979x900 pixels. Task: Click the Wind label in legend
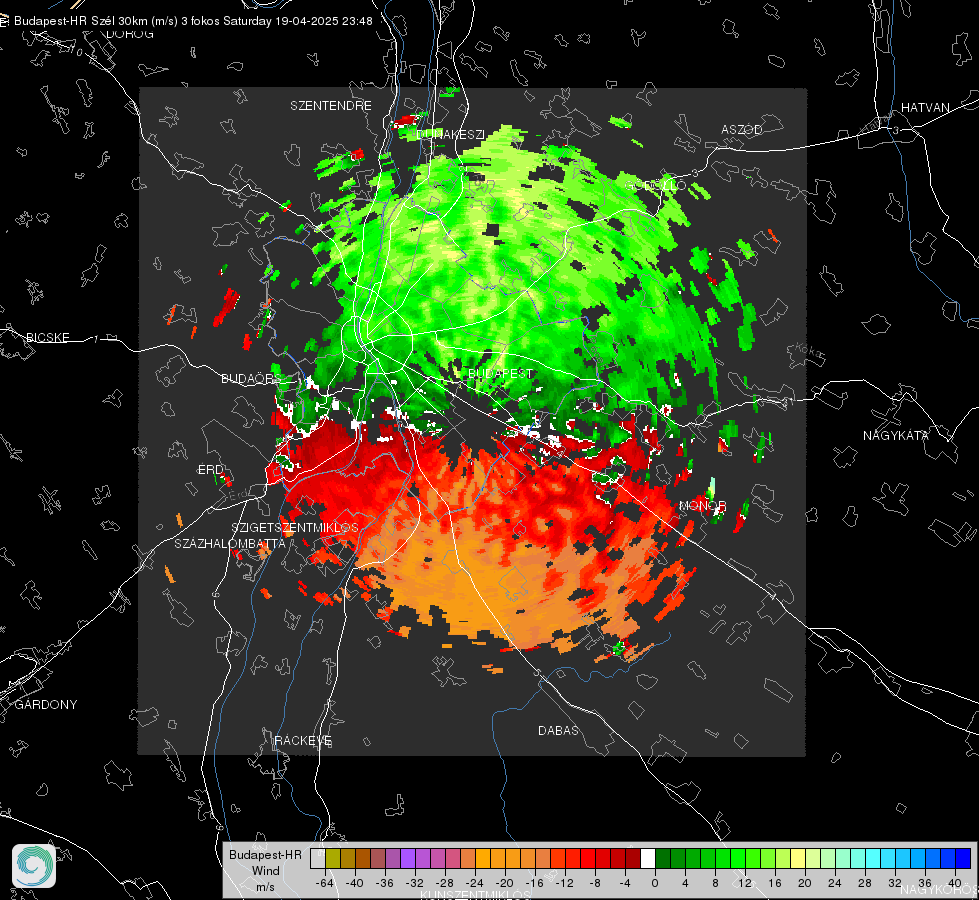pyautogui.click(x=265, y=871)
